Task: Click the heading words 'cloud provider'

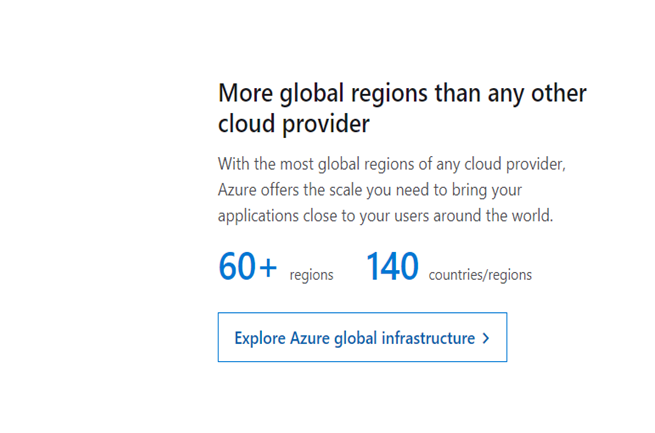Action: tap(294, 124)
